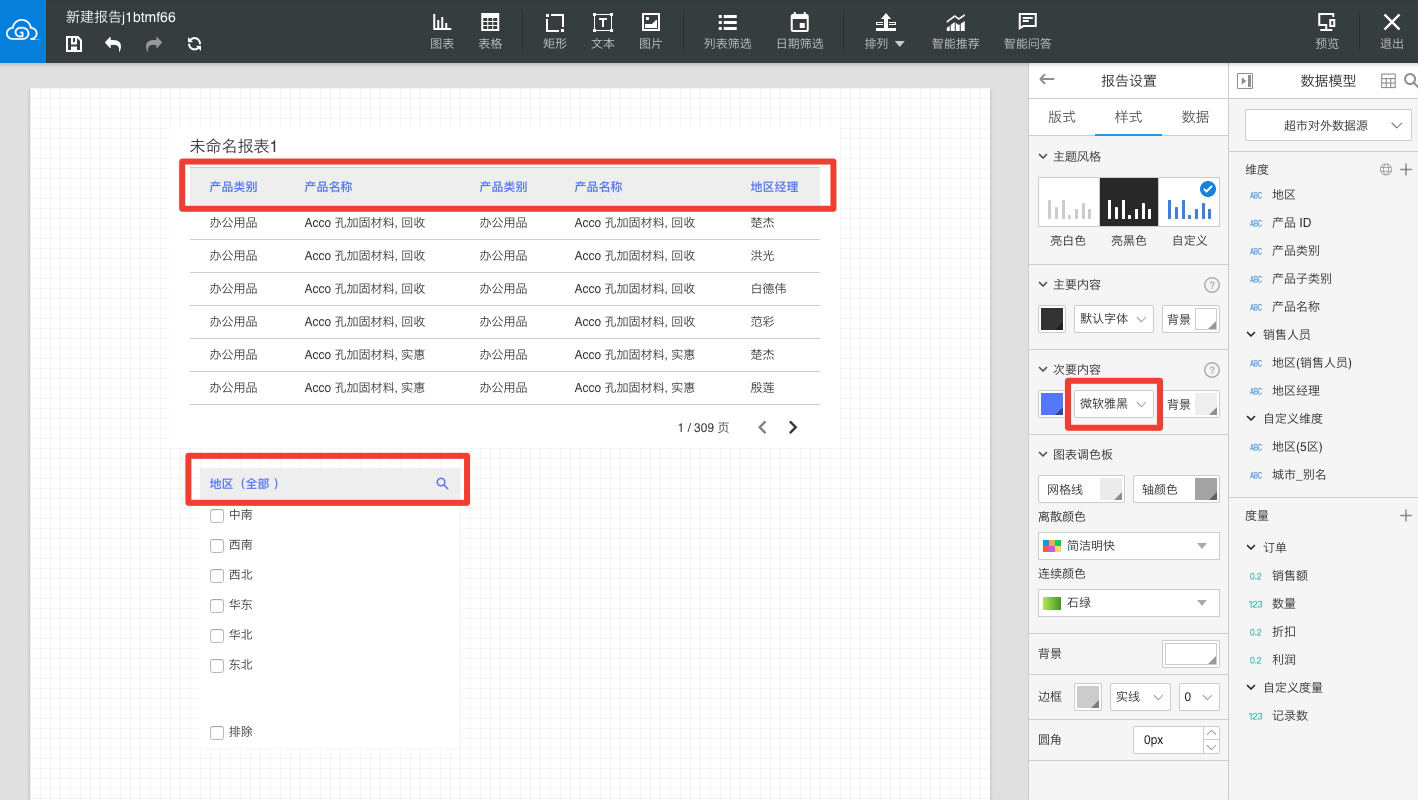
Task: Open the 超市对外数据源 data source dropdown
Action: tap(1326, 126)
